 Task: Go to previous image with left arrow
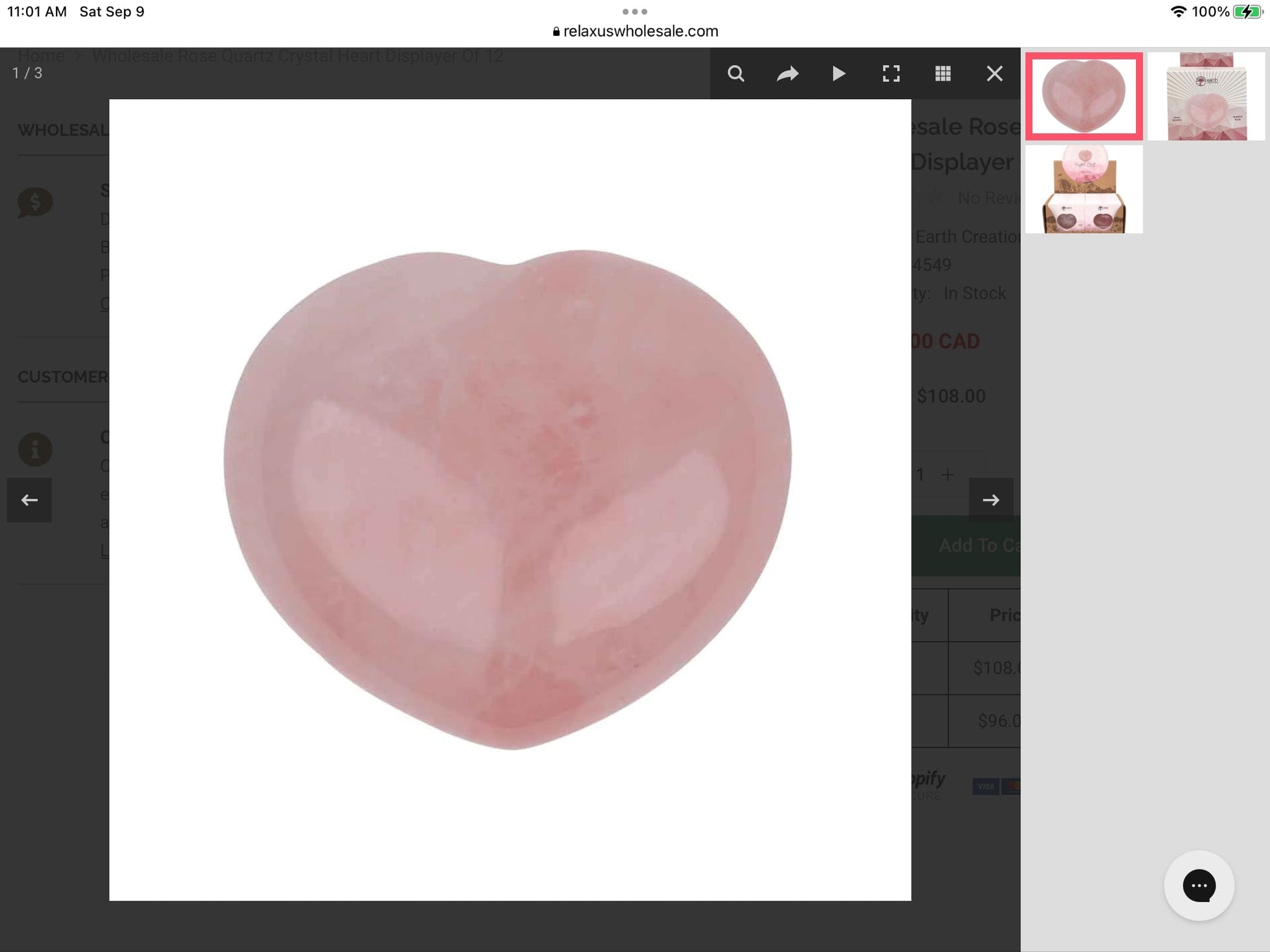point(29,500)
